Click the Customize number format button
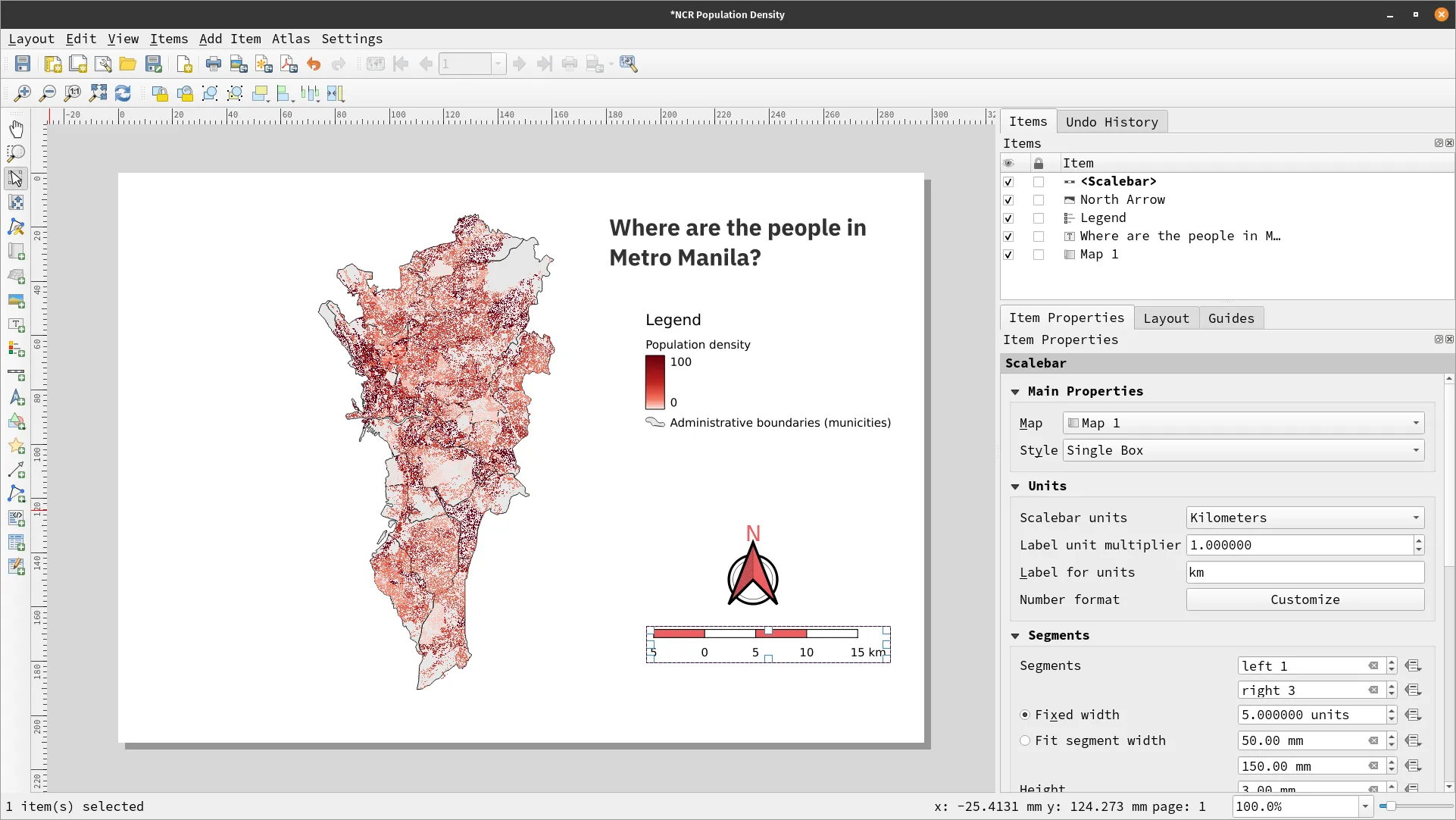This screenshot has width=1456, height=820. coord(1304,599)
